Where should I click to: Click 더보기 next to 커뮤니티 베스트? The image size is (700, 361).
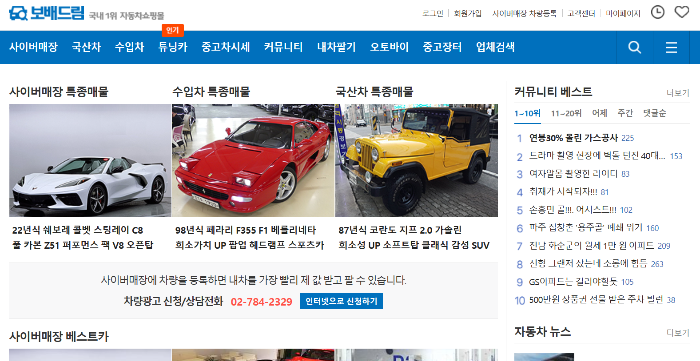pos(678,93)
